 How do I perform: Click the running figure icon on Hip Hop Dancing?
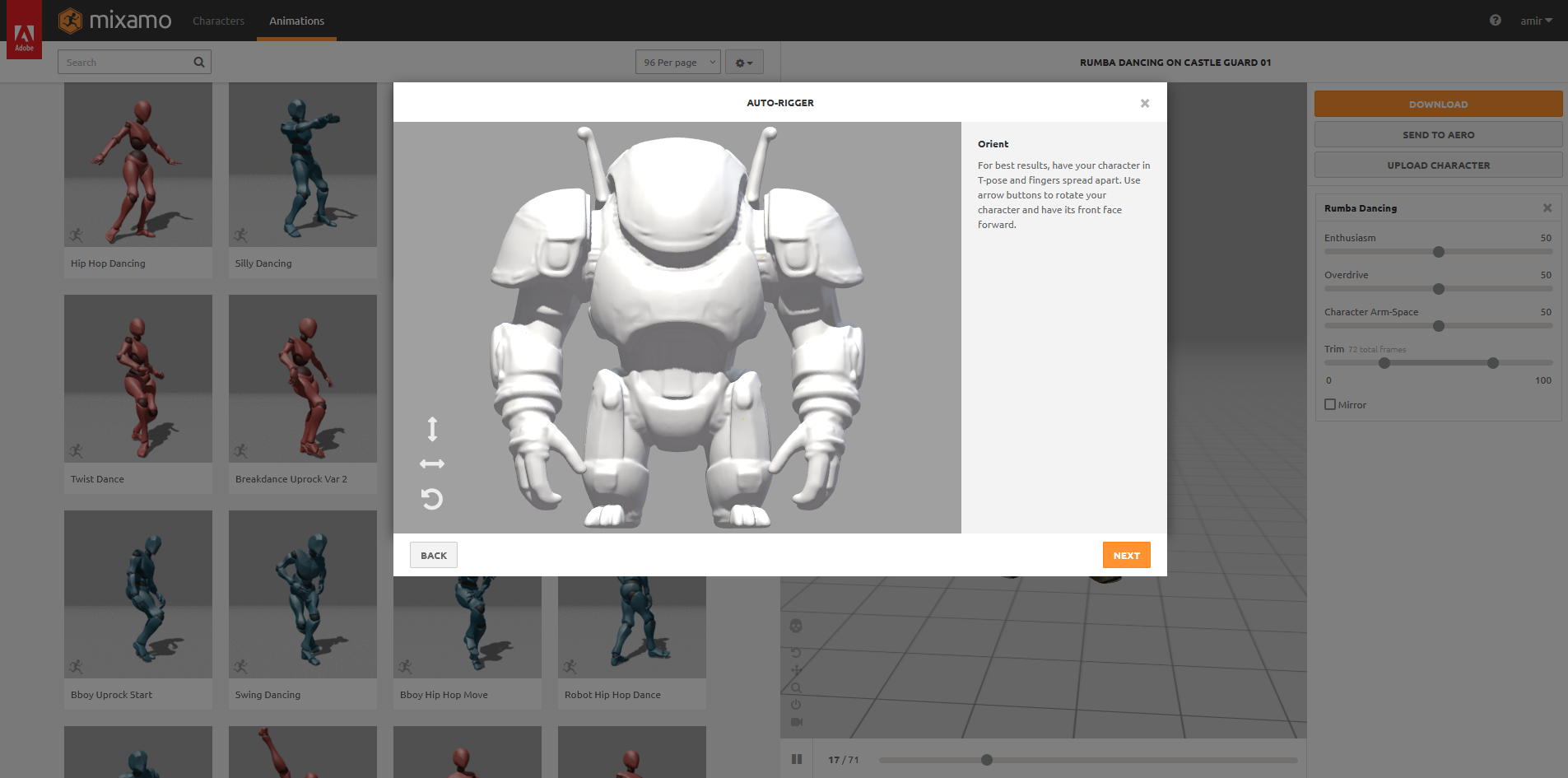click(76, 235)
